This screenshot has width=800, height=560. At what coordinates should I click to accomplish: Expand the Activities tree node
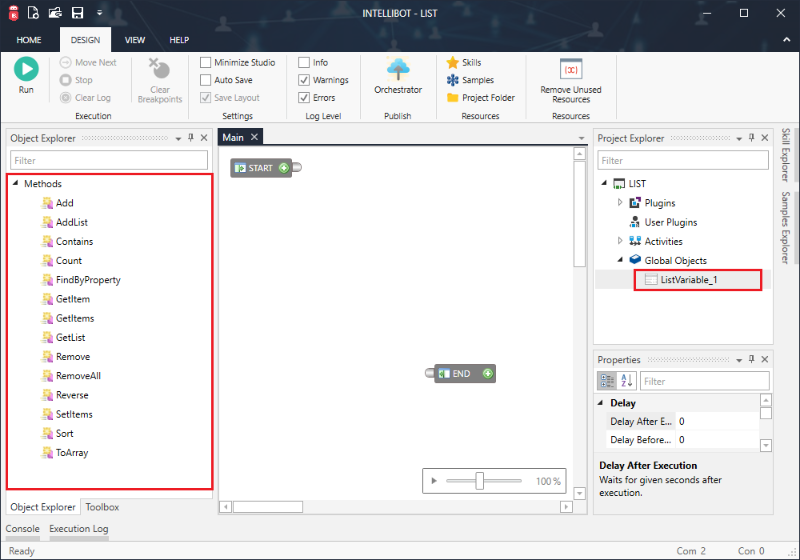pyautogui.click(x=620, y=241)
